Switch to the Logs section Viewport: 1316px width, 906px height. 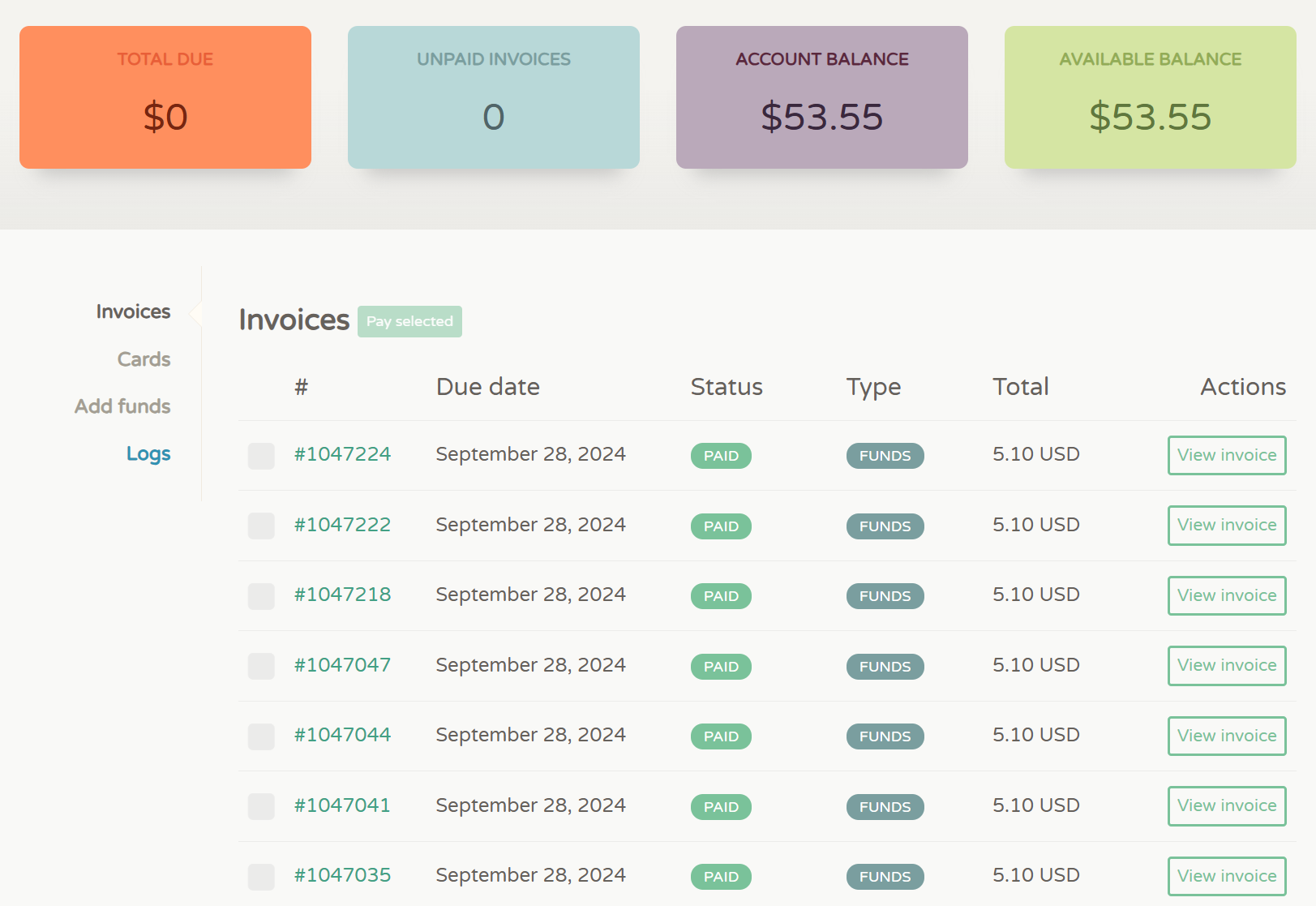click(148, 453)
